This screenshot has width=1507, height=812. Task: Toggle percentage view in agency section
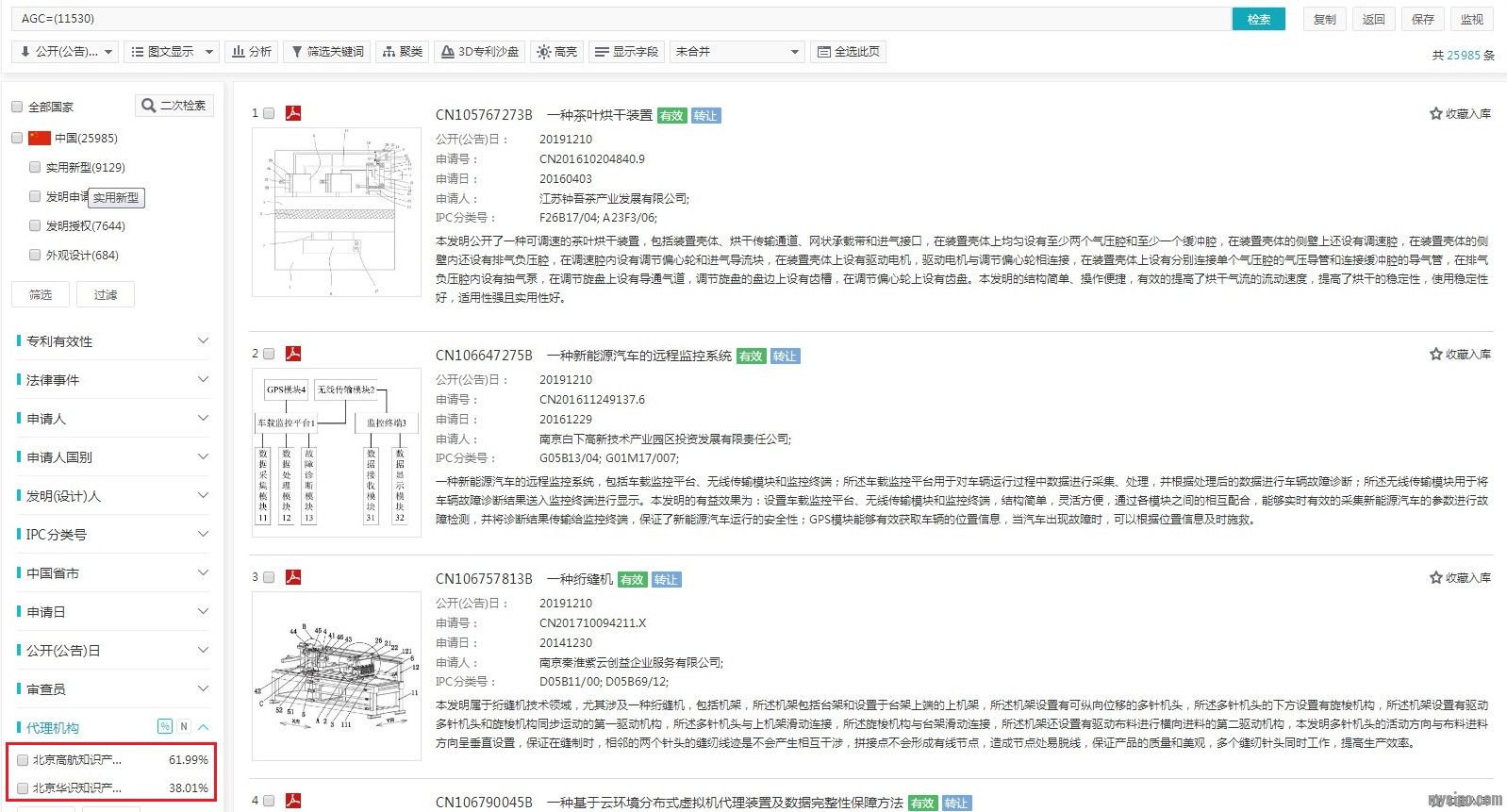(164, 726)
